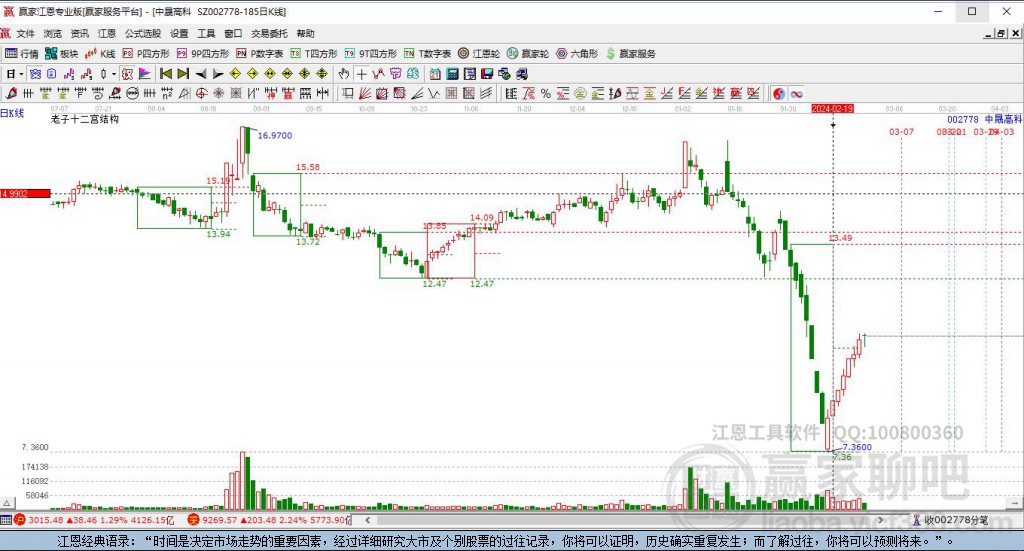Open the 公式选股 menu
This screenshot has width=1024, height=551.
pyautogui.click(x=143, y=33)
